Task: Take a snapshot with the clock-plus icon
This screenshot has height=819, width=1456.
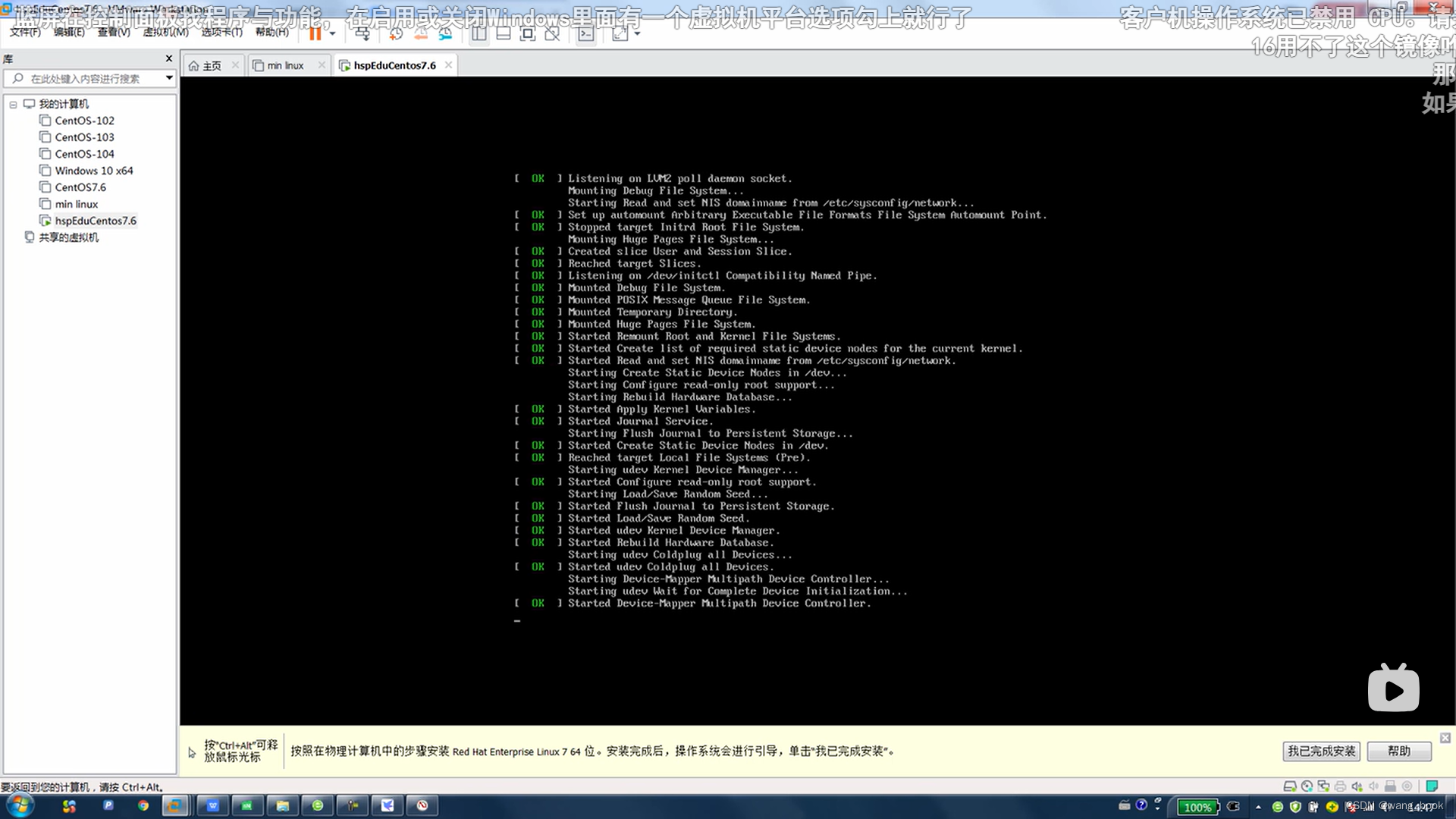Action: [396, 33]
